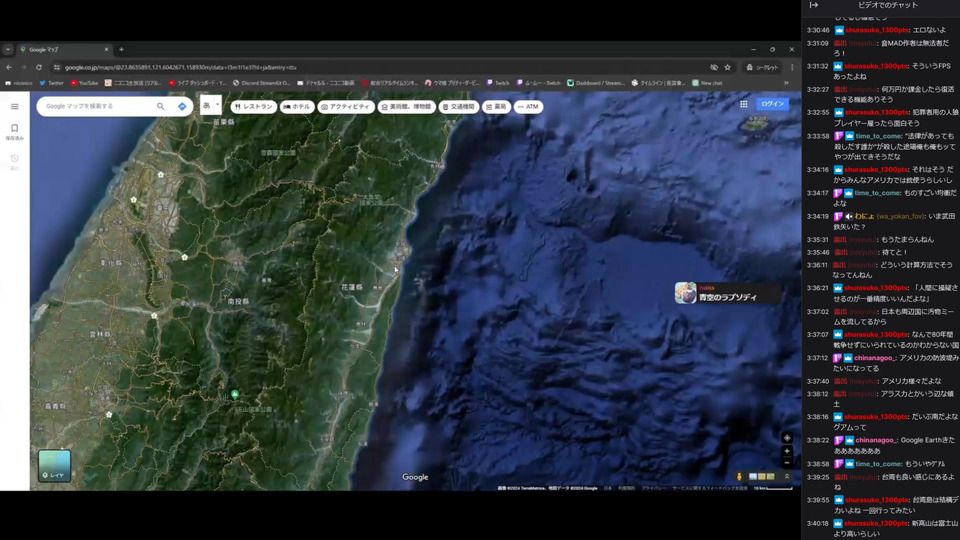
Task: Open the シークレット incognito indicator
Action: [x=762, y=67]
